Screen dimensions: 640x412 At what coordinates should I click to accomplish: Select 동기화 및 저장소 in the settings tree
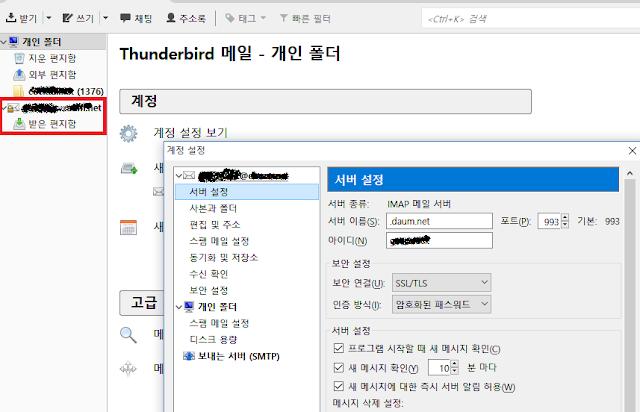click(x=224, y=257)
